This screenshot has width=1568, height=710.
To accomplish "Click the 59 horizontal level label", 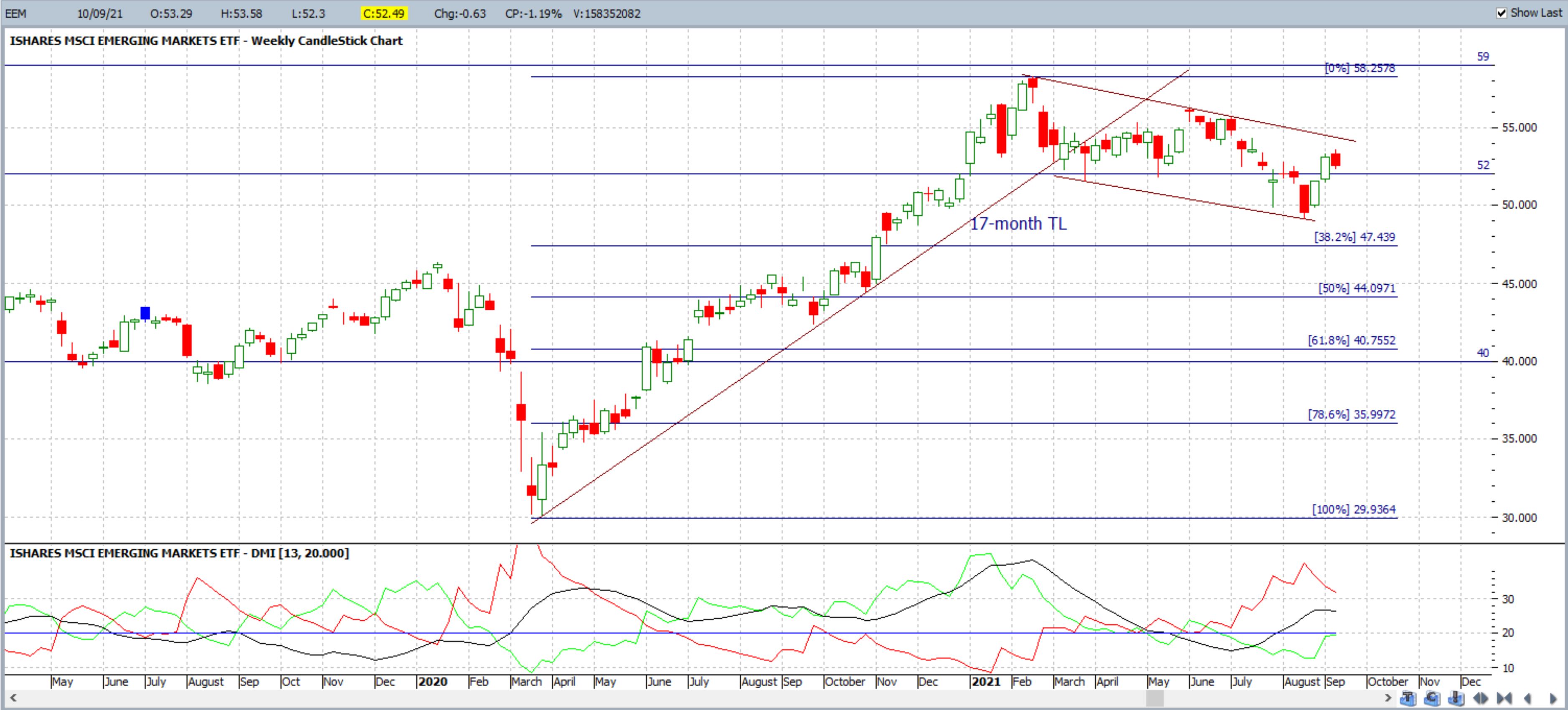I will [x=1483, y=57].
